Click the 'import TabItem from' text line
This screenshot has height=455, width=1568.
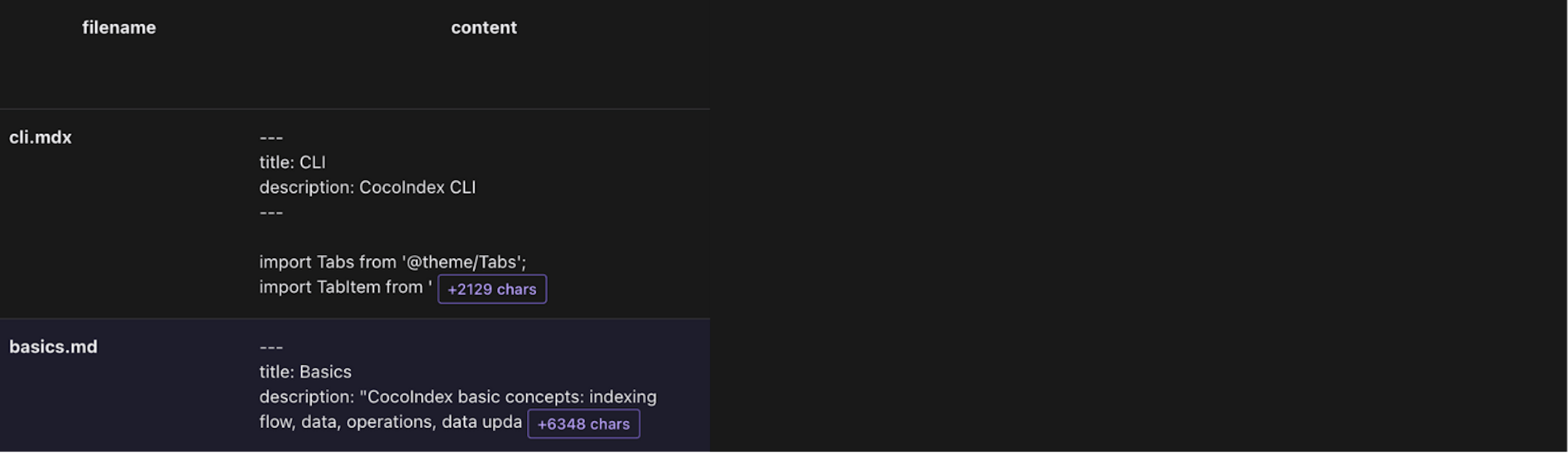point(345,287)
